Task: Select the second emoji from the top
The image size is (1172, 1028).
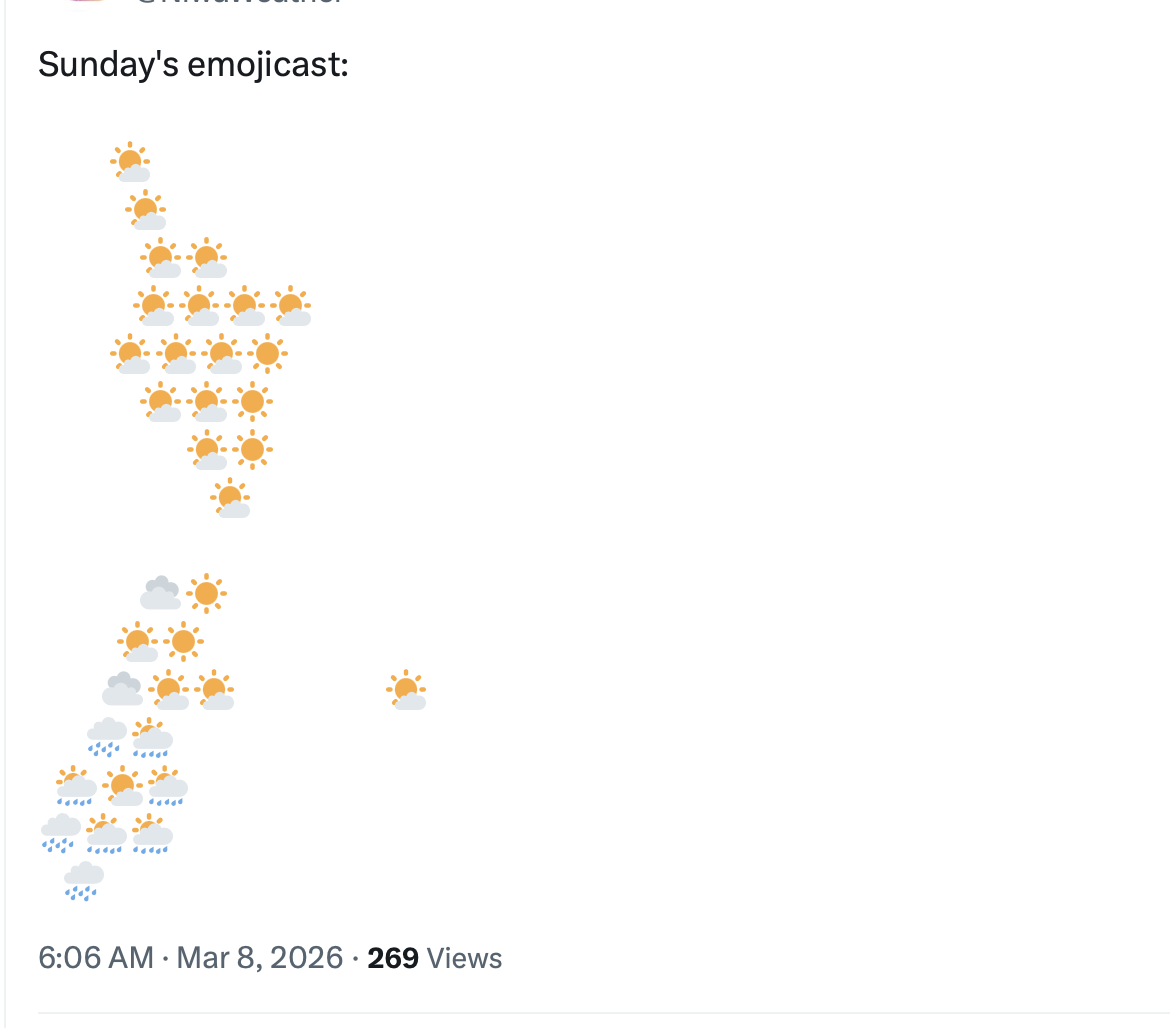Action: 146,210
